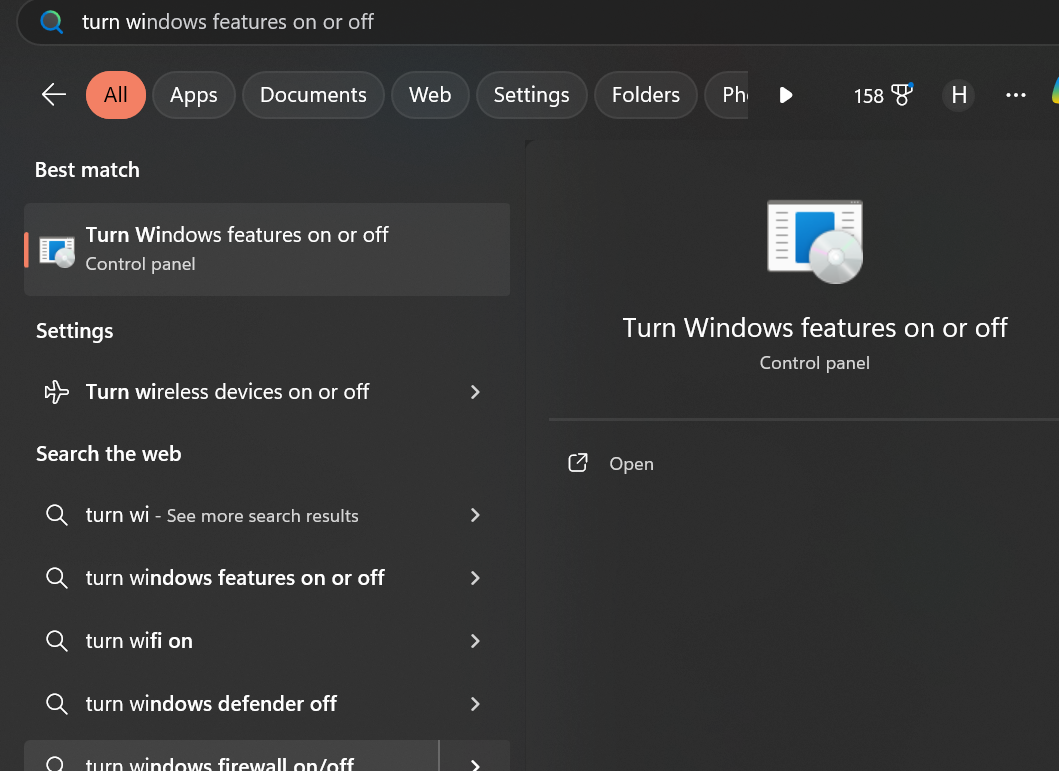The height and width of the screenshot is (771, 1059).
Task: Go back with the left arrow
Action: point(53,95)
